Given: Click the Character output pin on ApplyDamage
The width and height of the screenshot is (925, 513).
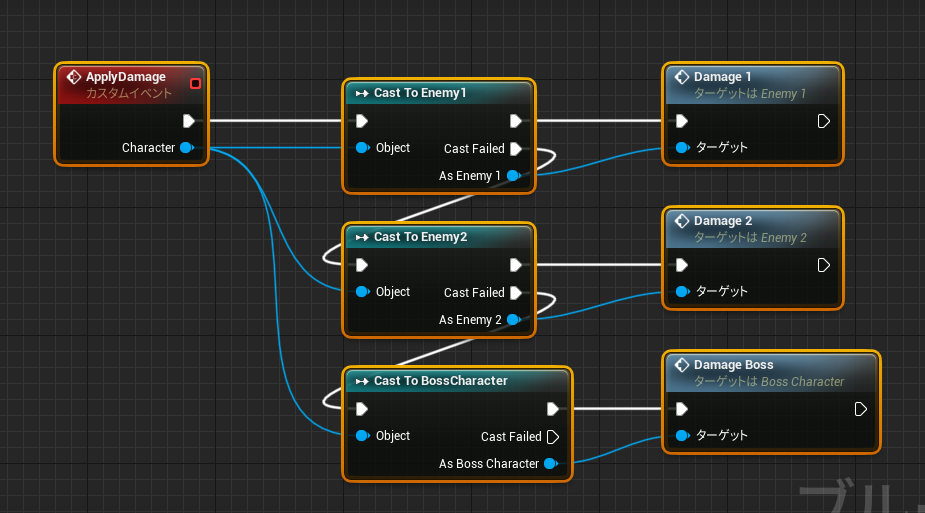Looking at the screenshot, I should tap(187, 147).
